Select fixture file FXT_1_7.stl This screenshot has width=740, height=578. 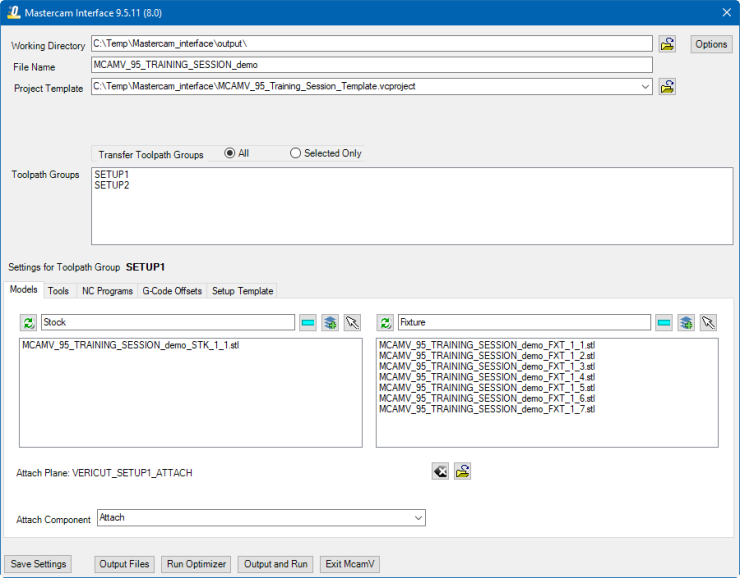click(487, 409)
